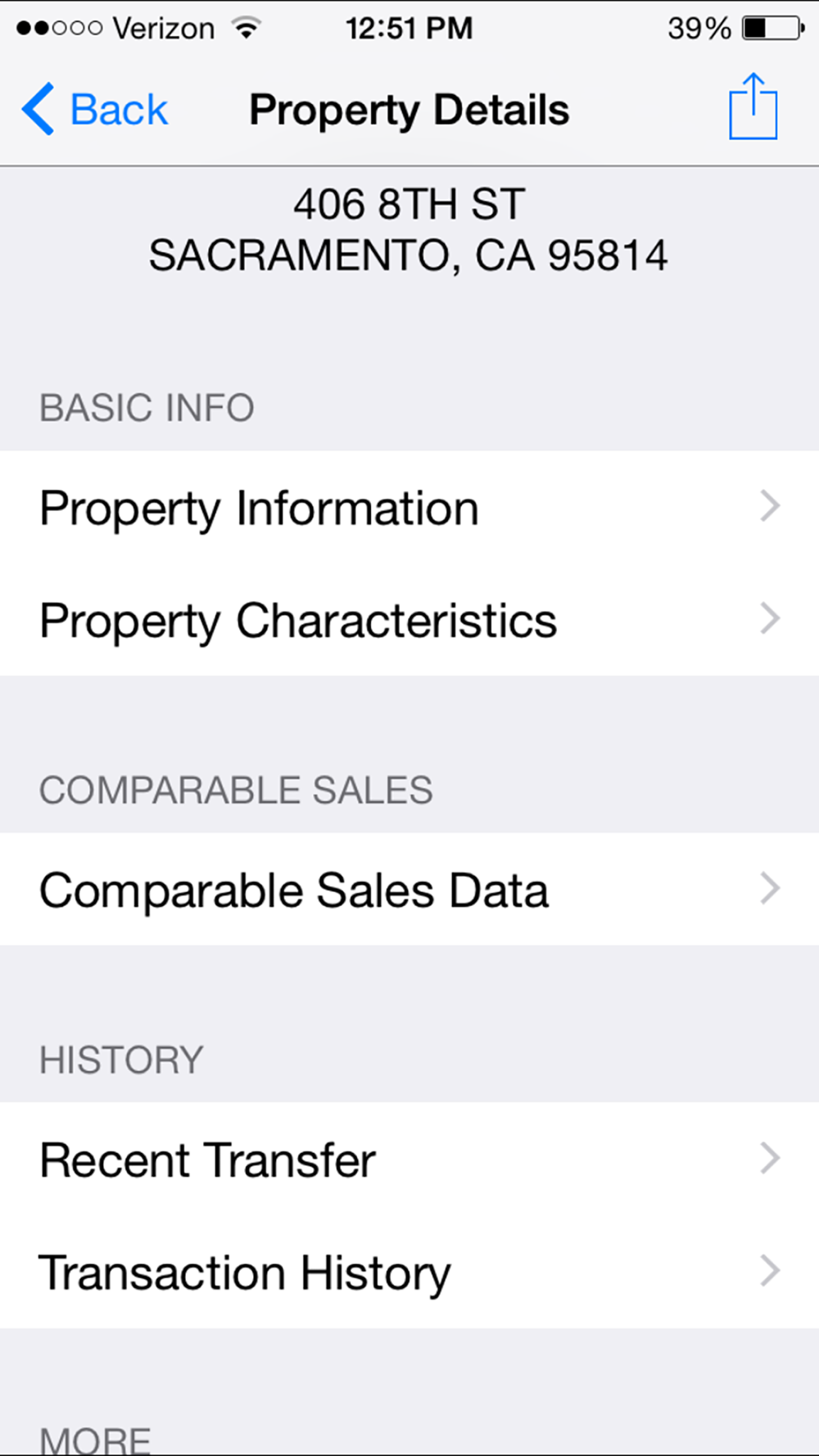Tap the Property Details title

click(409, 111)
